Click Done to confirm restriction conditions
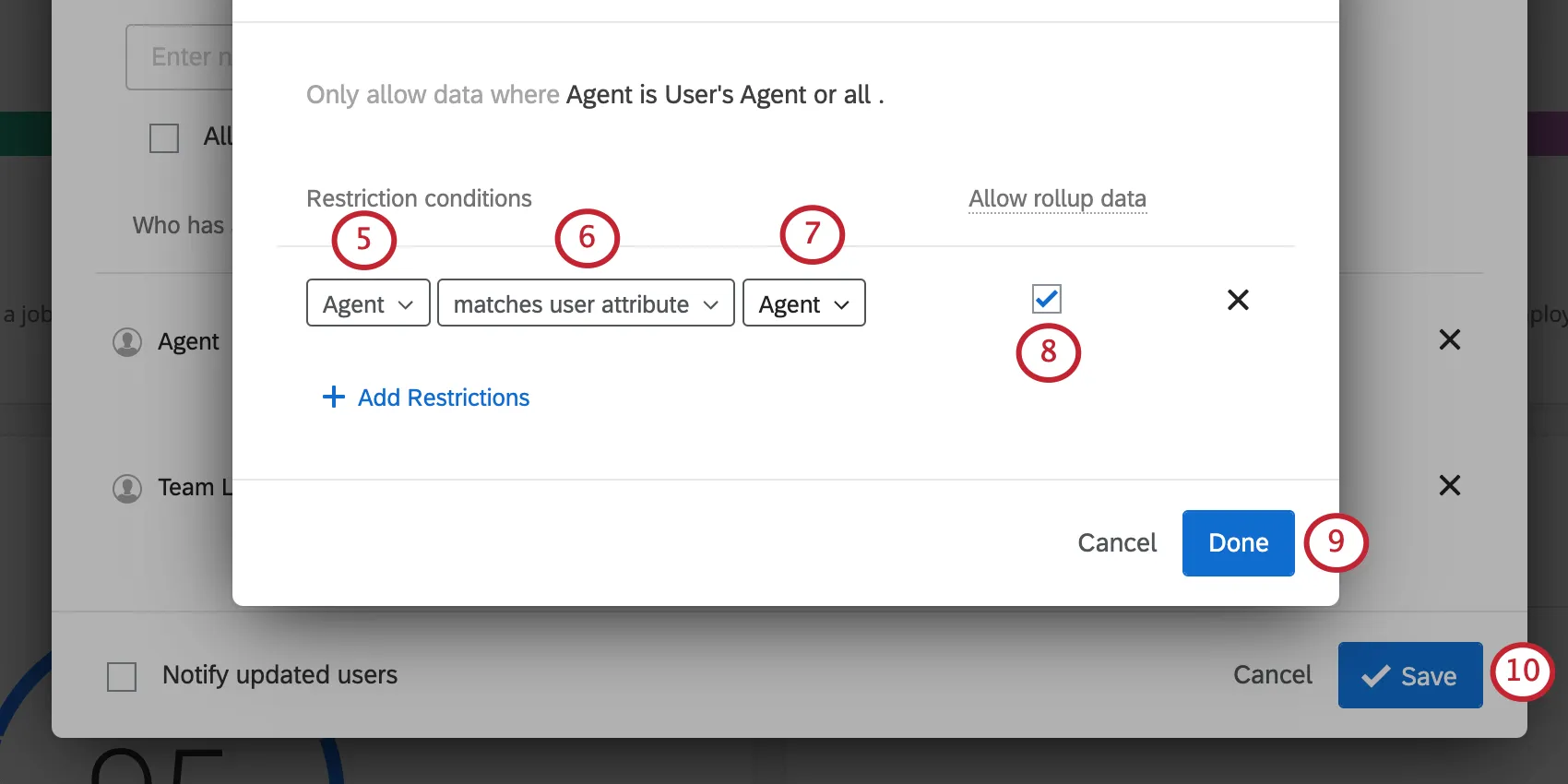The image size is (1568, 784). point(1238,542)
